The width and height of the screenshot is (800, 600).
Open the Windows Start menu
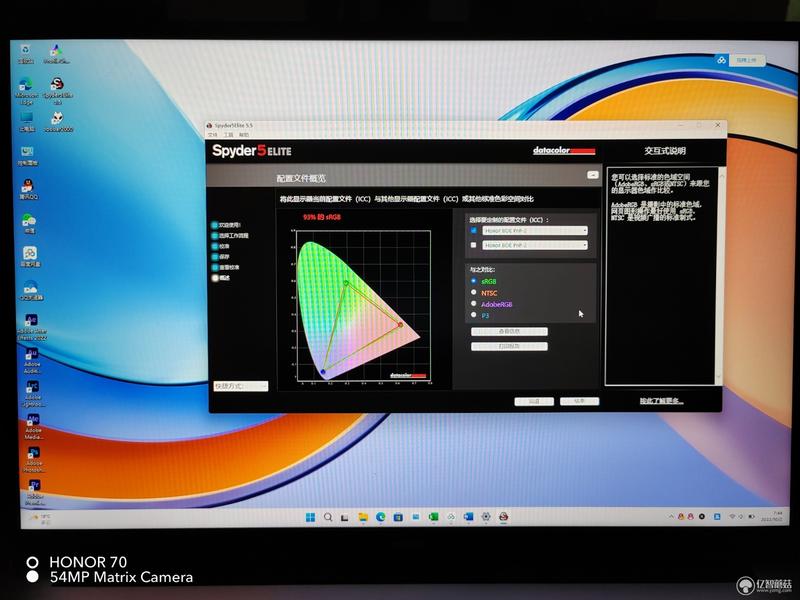(310, 517)
